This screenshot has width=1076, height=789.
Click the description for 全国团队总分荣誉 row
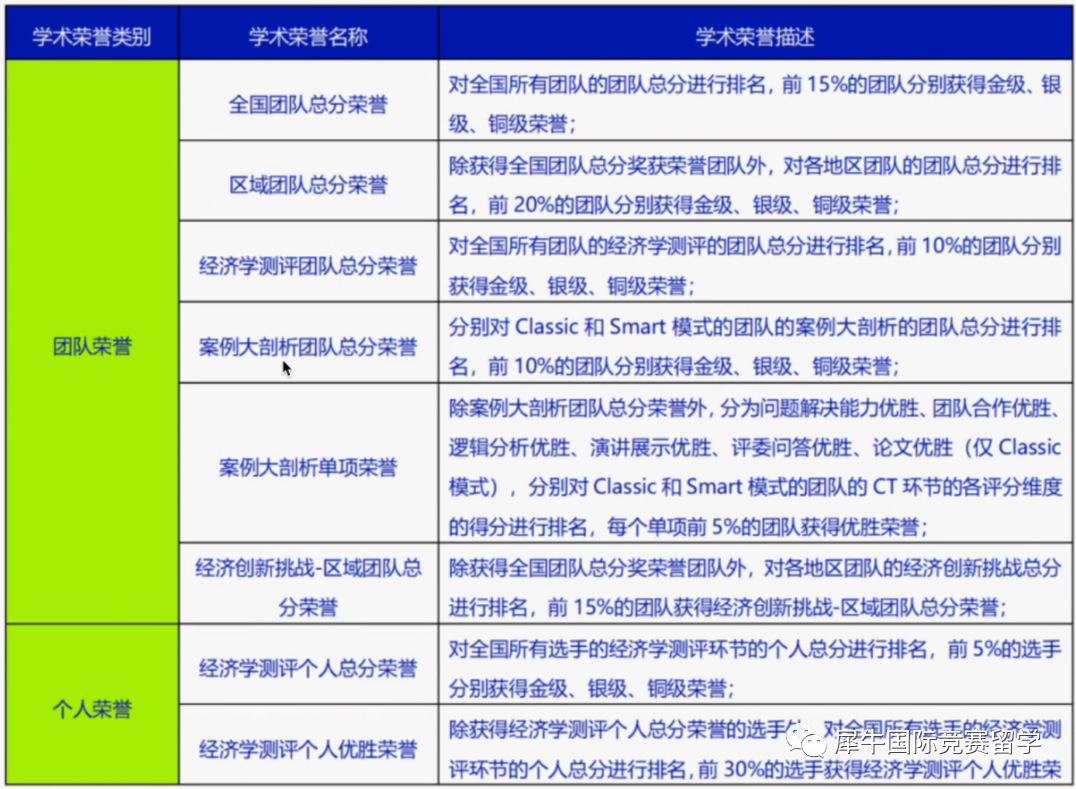(x=755, y=104)
